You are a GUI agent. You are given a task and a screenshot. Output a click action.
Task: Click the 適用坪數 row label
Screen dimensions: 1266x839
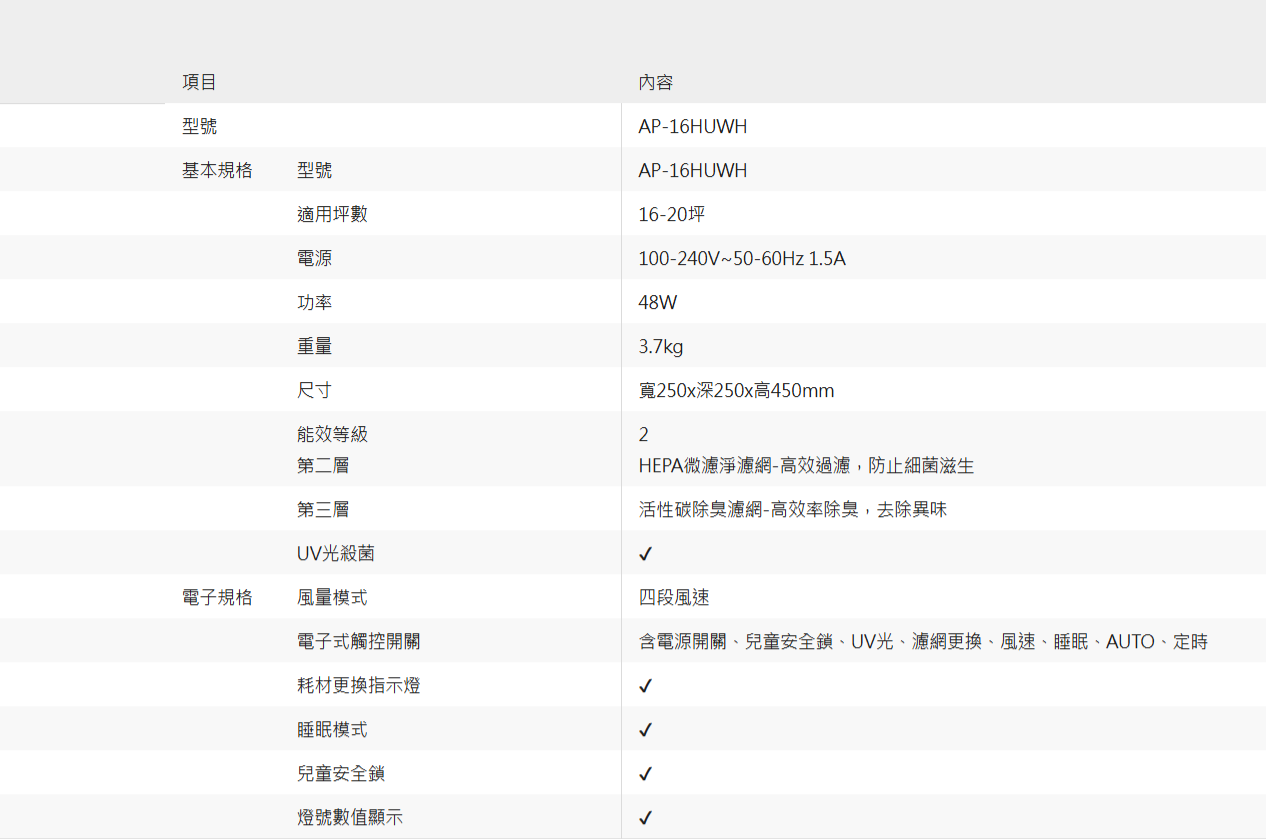pyautogui.click(x=332, y=215)
